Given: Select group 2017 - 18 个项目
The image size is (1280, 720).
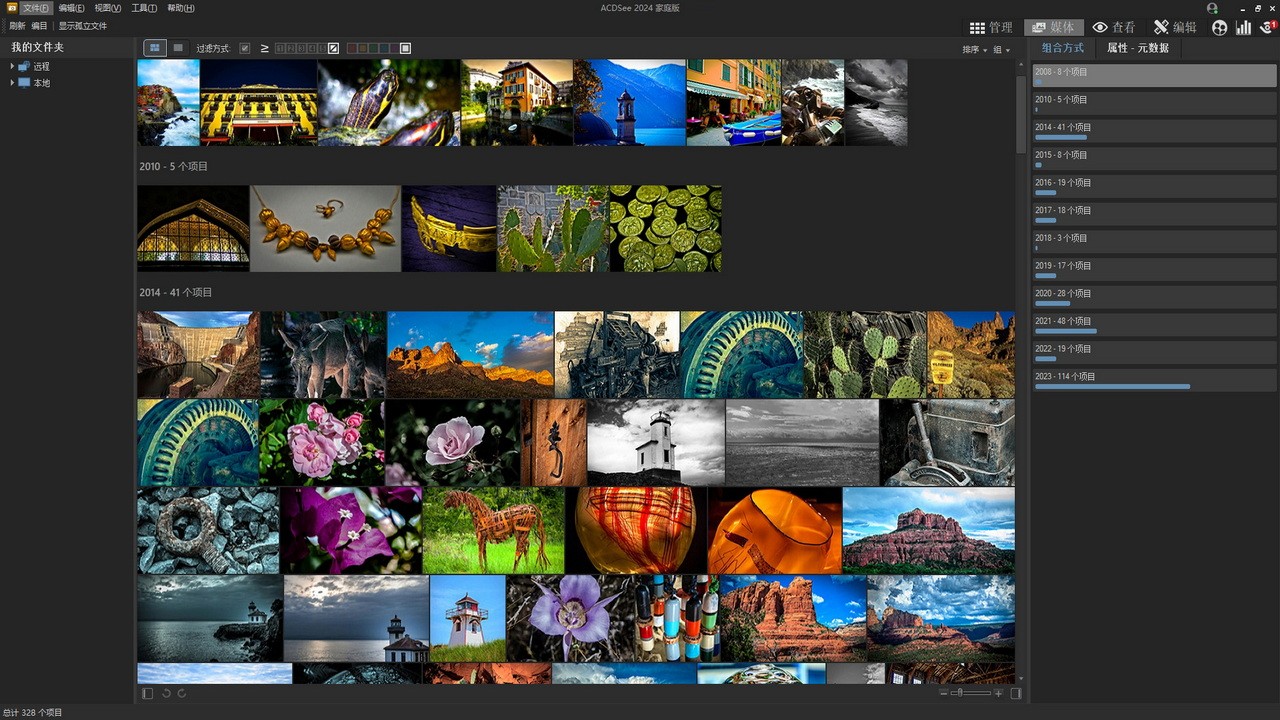Looking at the screenshot, I should tap(1154, 213).
